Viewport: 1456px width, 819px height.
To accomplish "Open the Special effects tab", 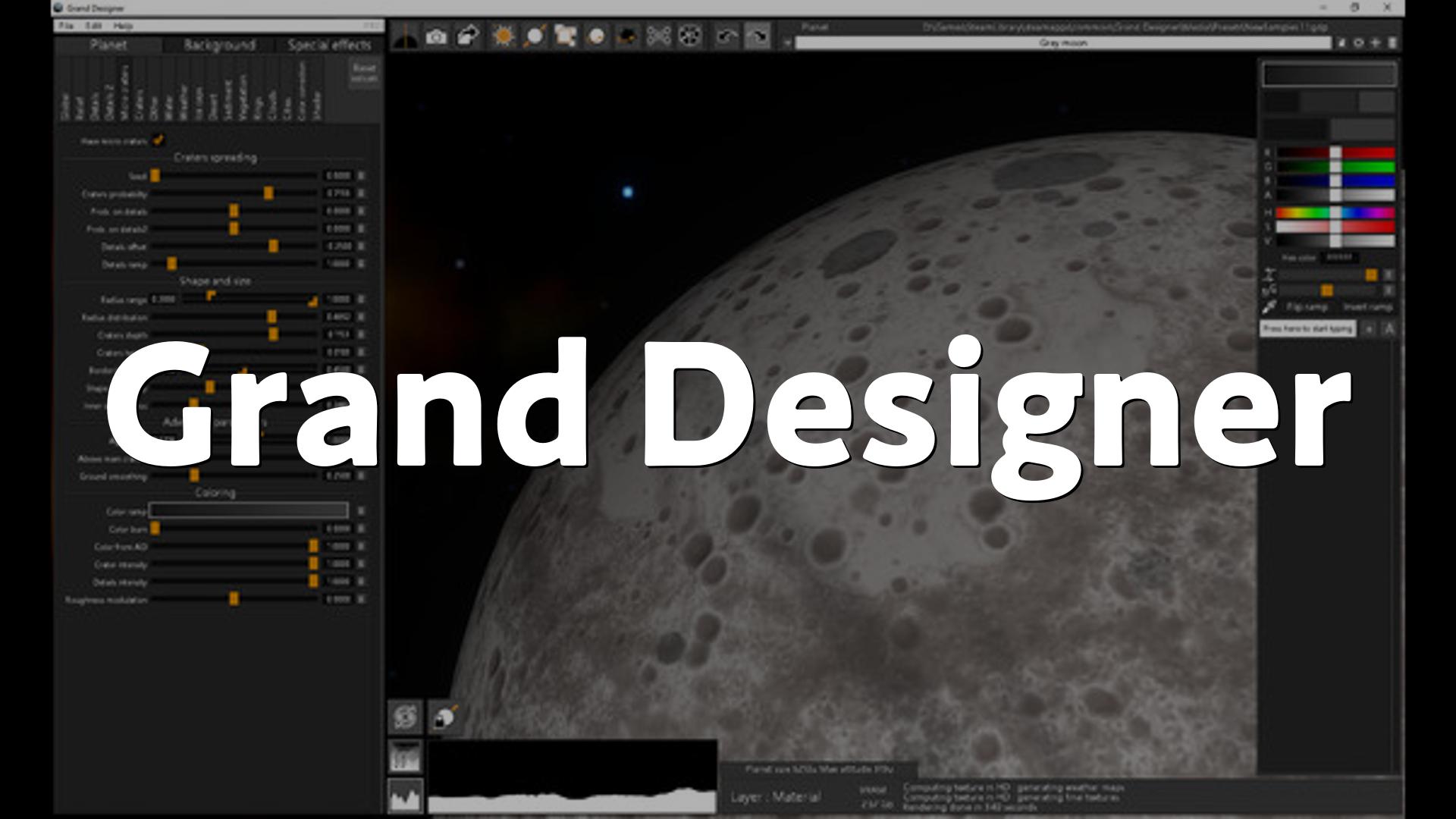I will (x=329, y=45).
